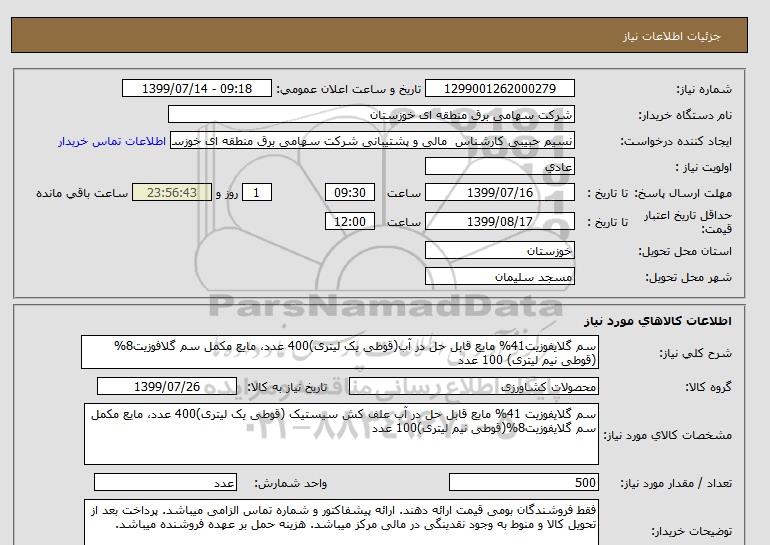This screenshot has width=770, height=545.
Task: Select the ساعت باقی مانده label
Action: pyautogui.click(x=82, y=193)
